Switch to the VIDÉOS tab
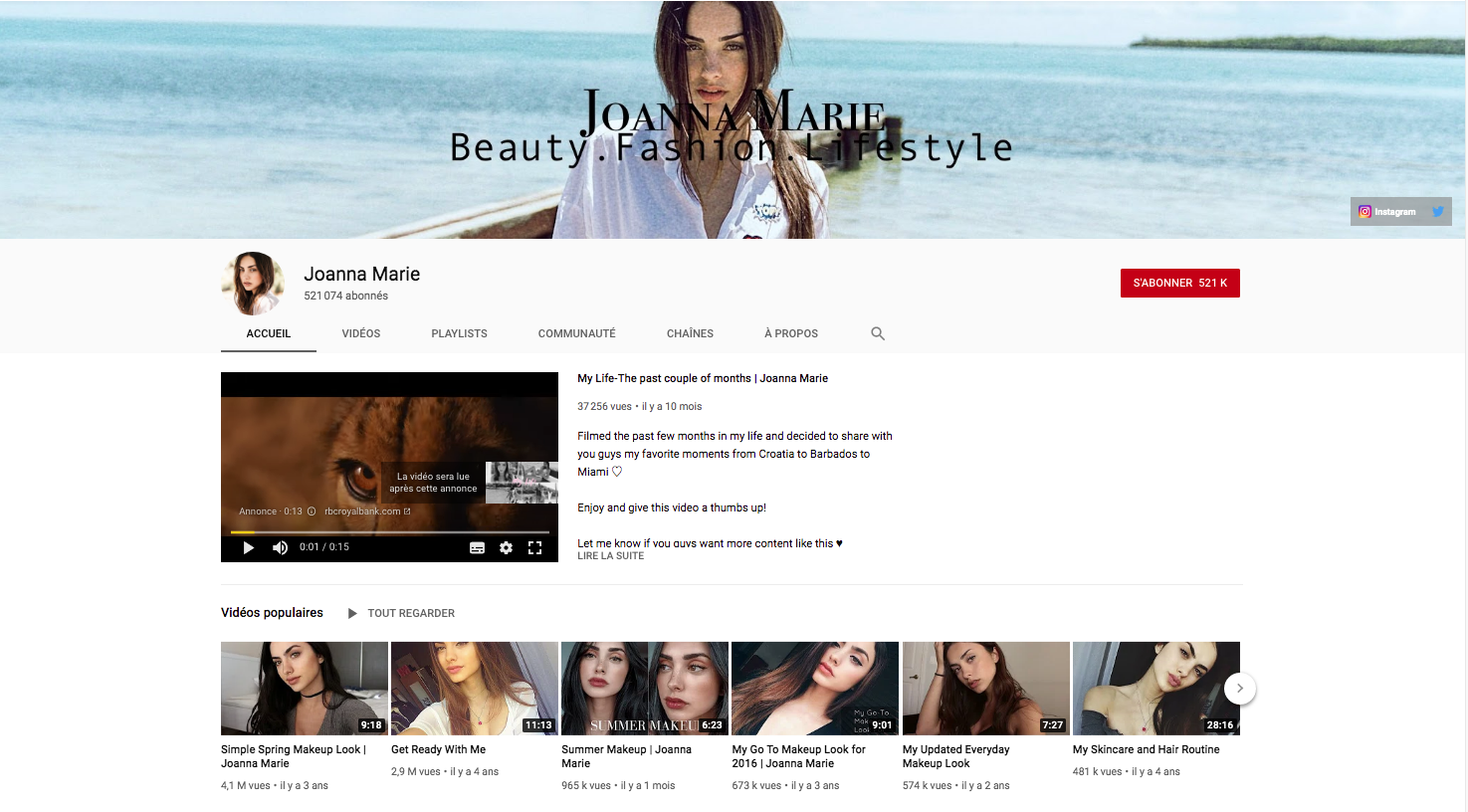This screenshot has height=812, width=1468. point(360,333)
